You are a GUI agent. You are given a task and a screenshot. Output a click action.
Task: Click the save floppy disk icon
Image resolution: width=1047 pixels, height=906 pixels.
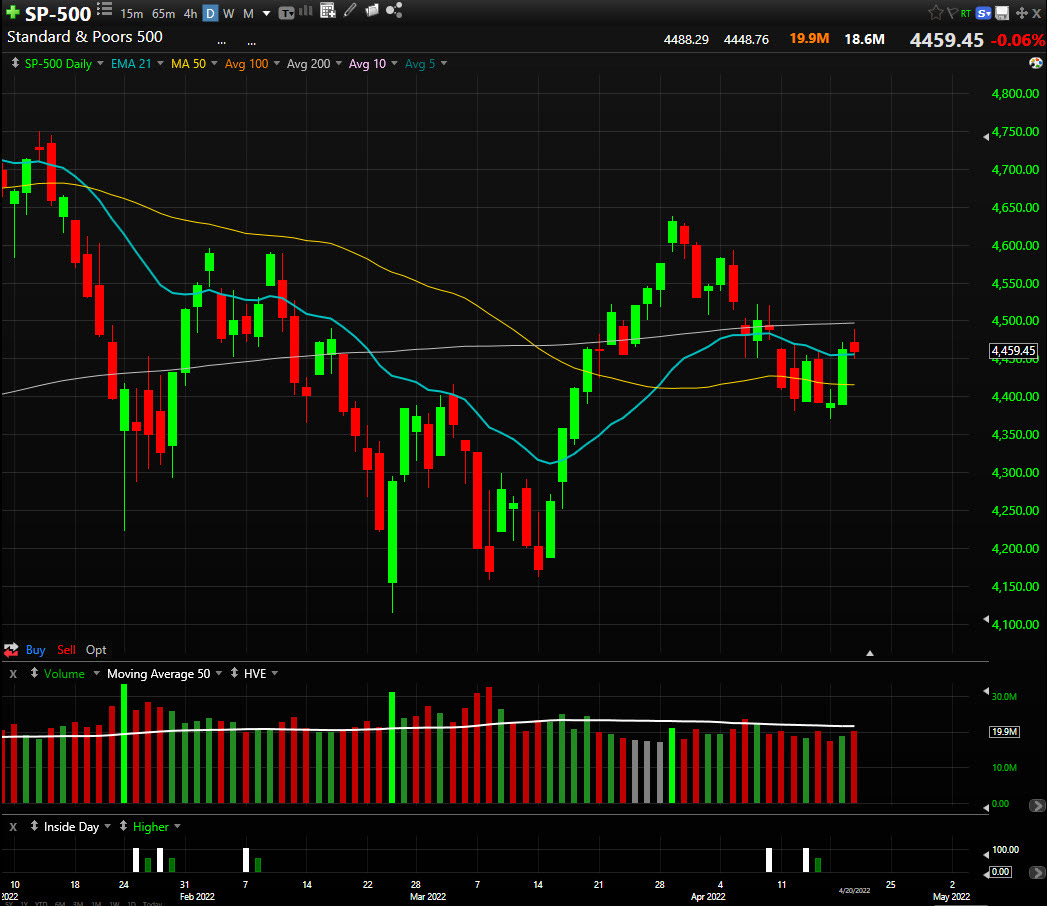[x=1002, y=13]
